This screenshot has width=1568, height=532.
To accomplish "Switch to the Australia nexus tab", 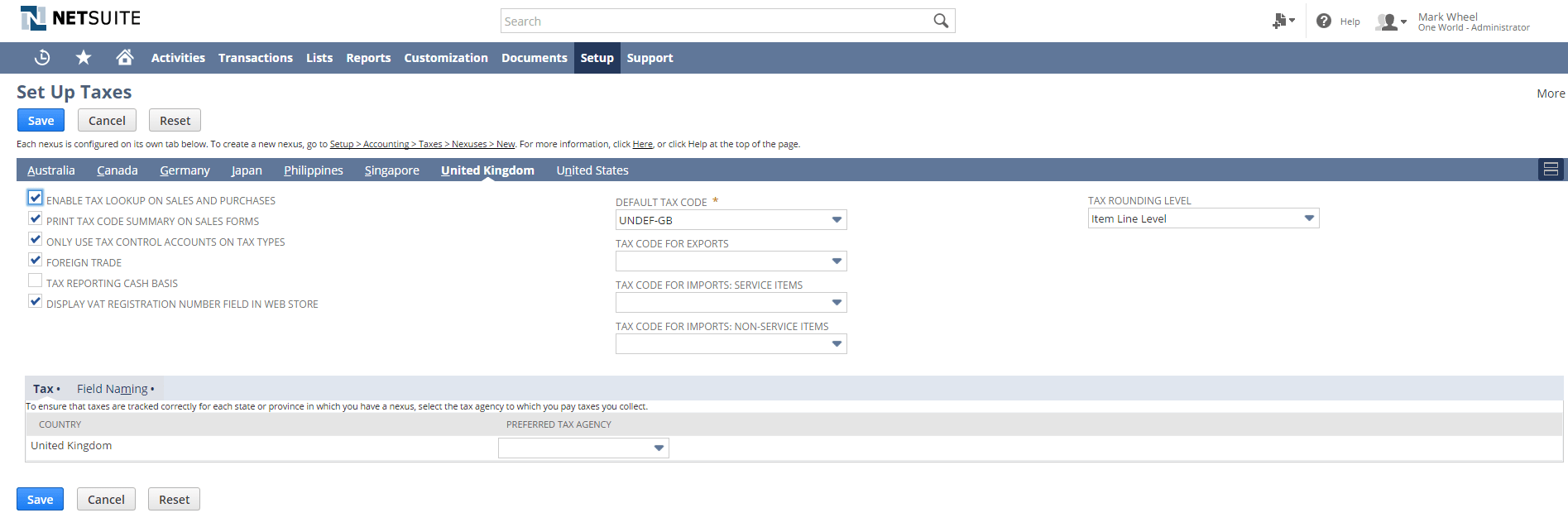I will pyautogui.click(x=51, y=170).
